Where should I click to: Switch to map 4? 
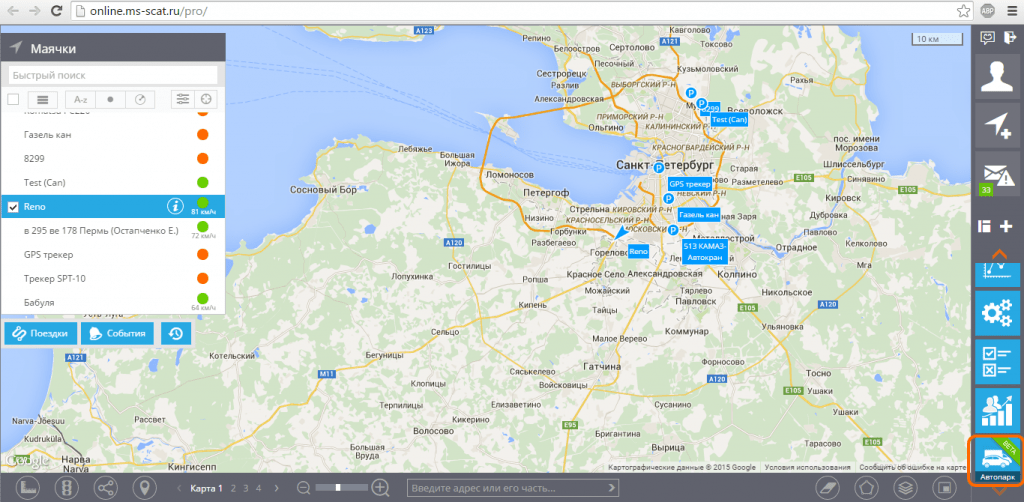pyautogui.click(x=259, y=488)
